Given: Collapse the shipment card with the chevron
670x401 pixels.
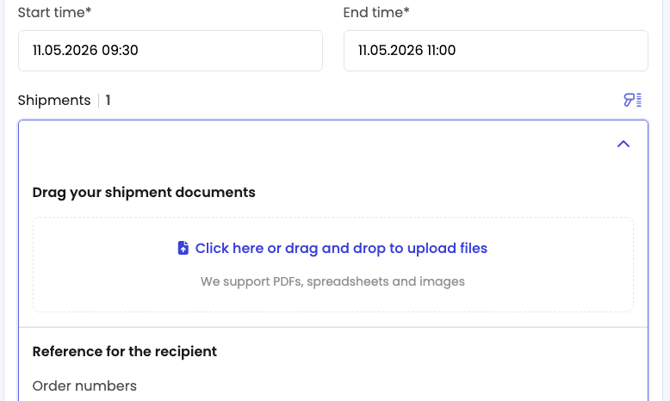Looking at the screenshot, I should coord(623,144).
